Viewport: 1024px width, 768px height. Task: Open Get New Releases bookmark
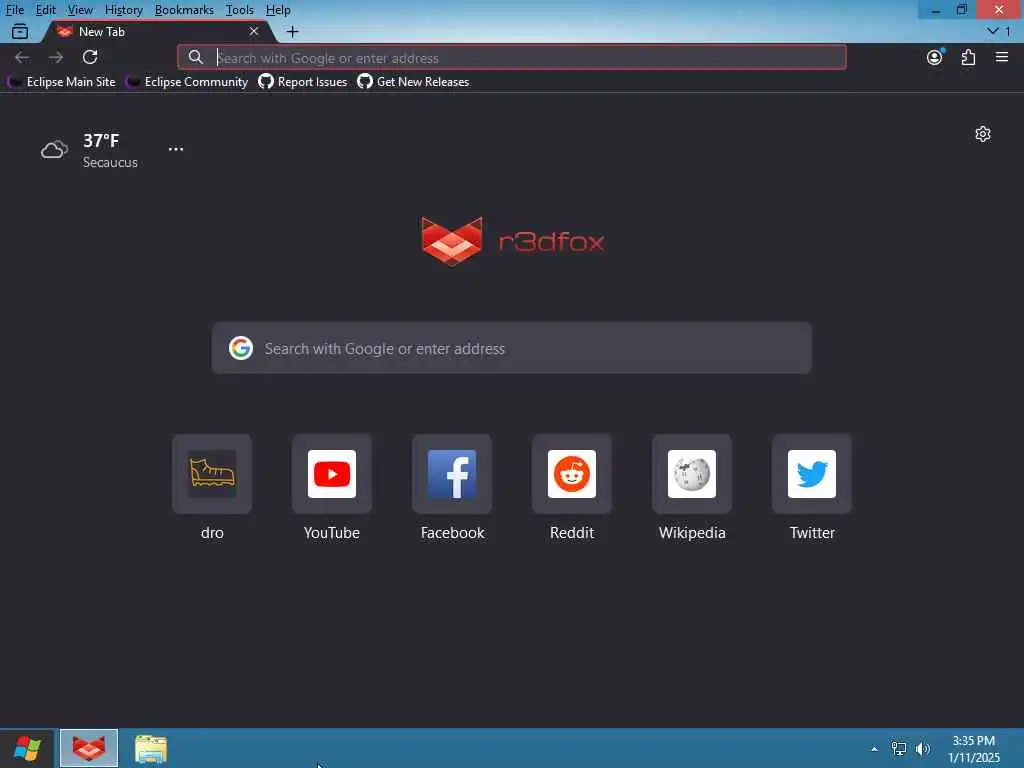point(413,82)
